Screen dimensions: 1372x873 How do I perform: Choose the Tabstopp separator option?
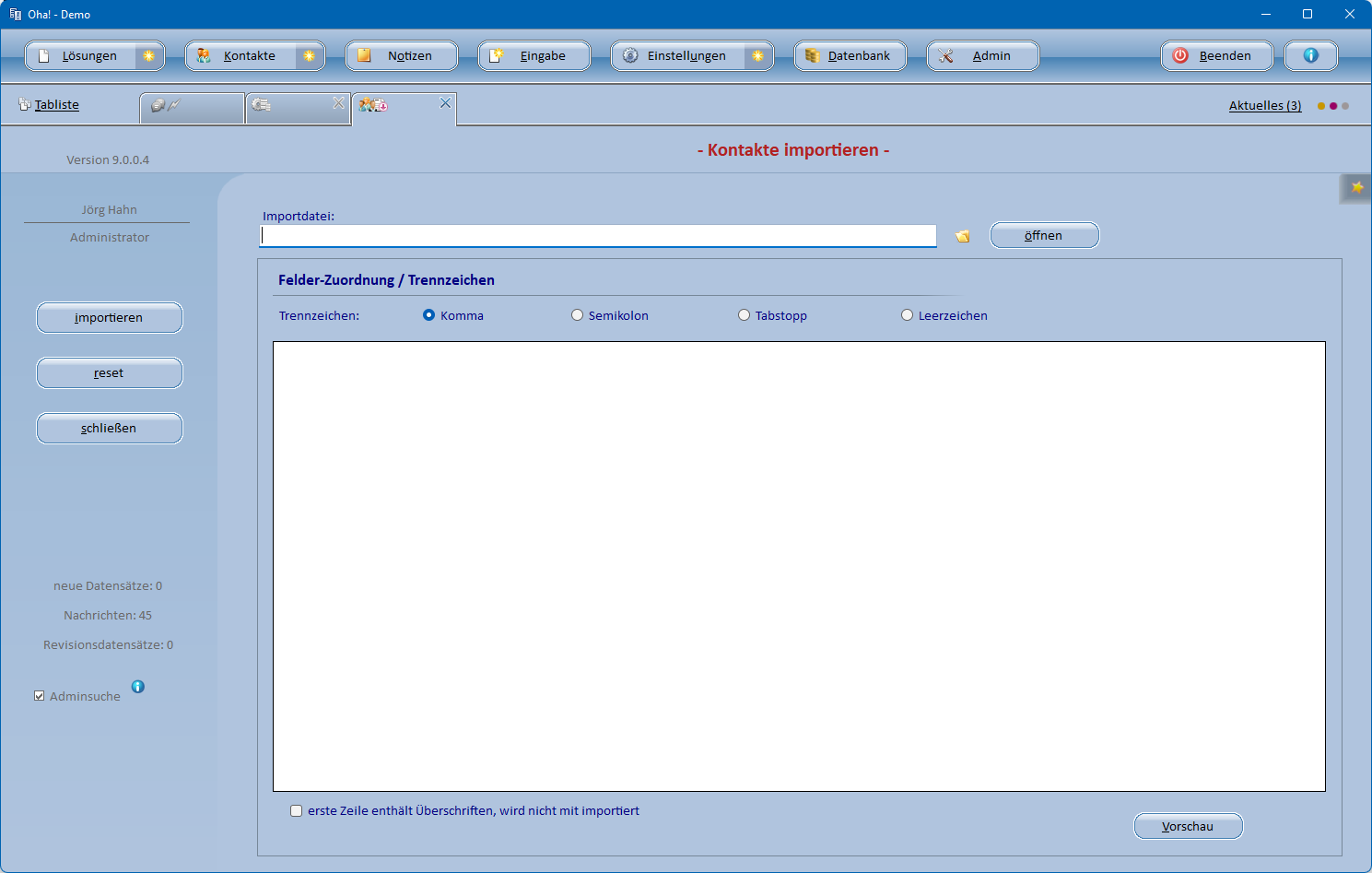pos(745,315)
